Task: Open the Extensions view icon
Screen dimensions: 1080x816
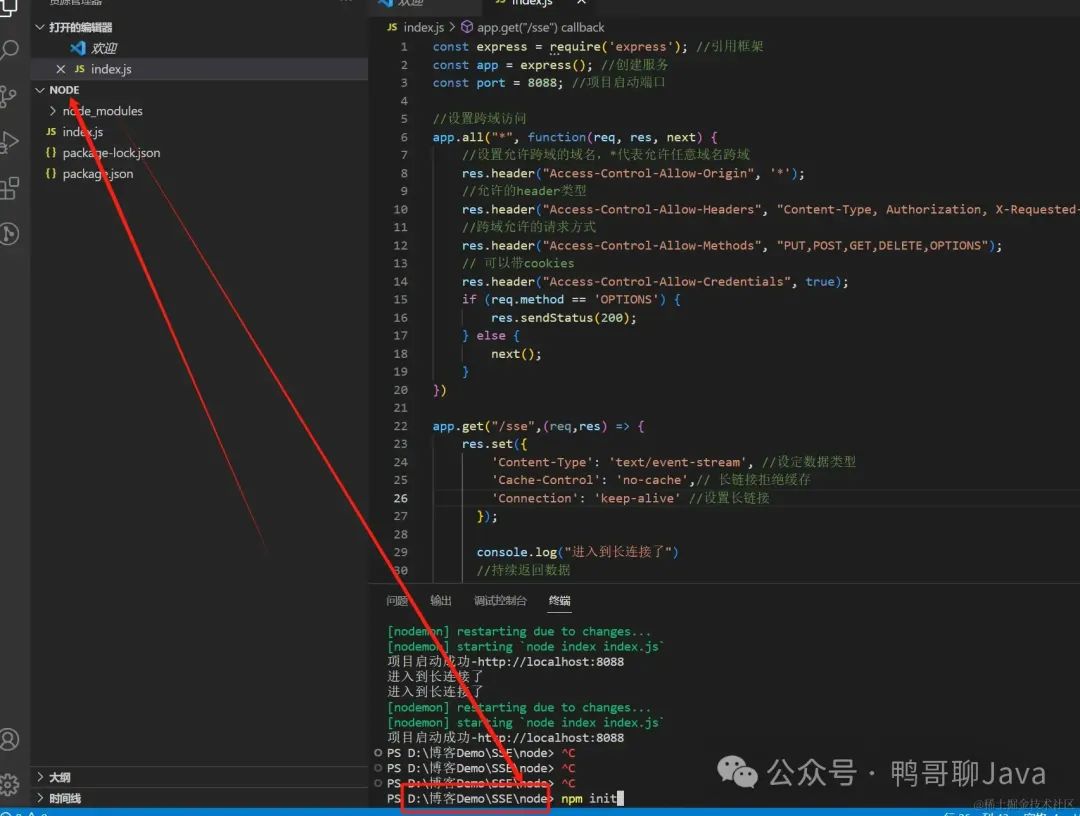Action: click(9, 188)
